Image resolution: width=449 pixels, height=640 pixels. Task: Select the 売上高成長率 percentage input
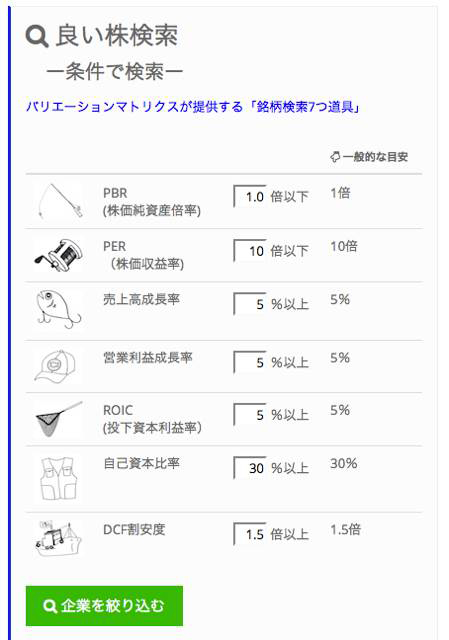(x=250, y=304)
